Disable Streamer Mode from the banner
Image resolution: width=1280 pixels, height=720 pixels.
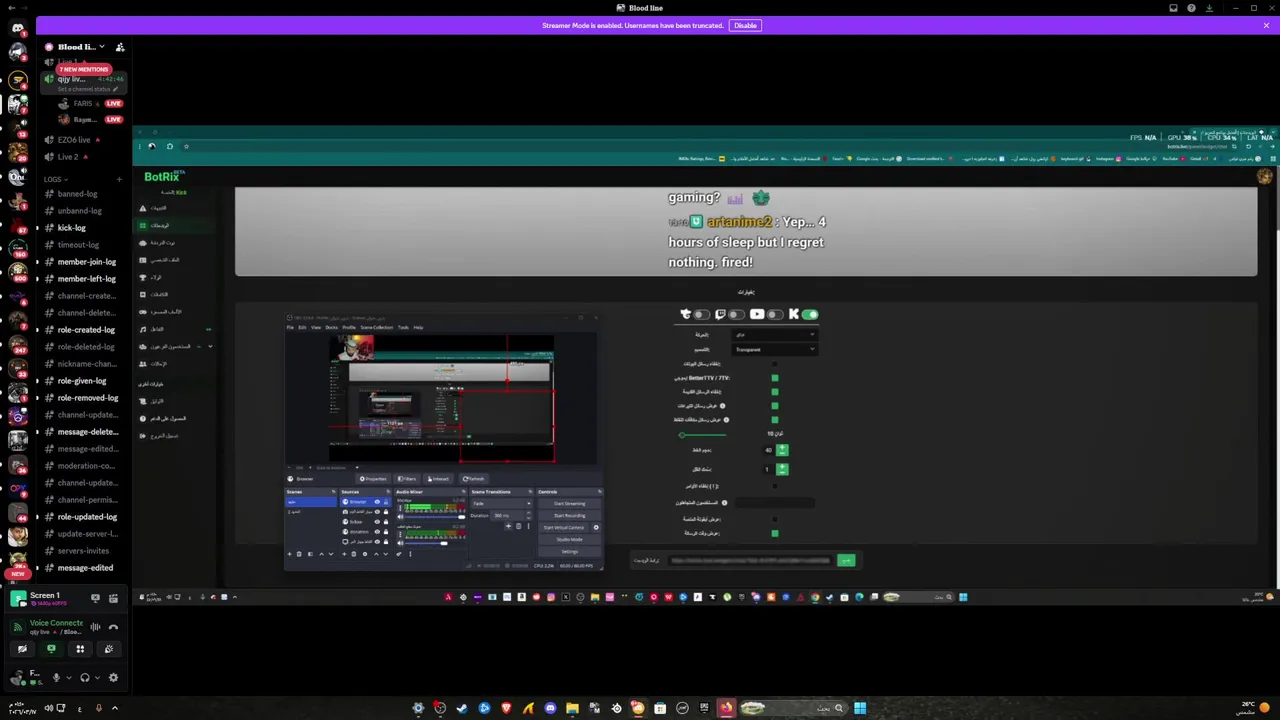(x=745, y=25)
